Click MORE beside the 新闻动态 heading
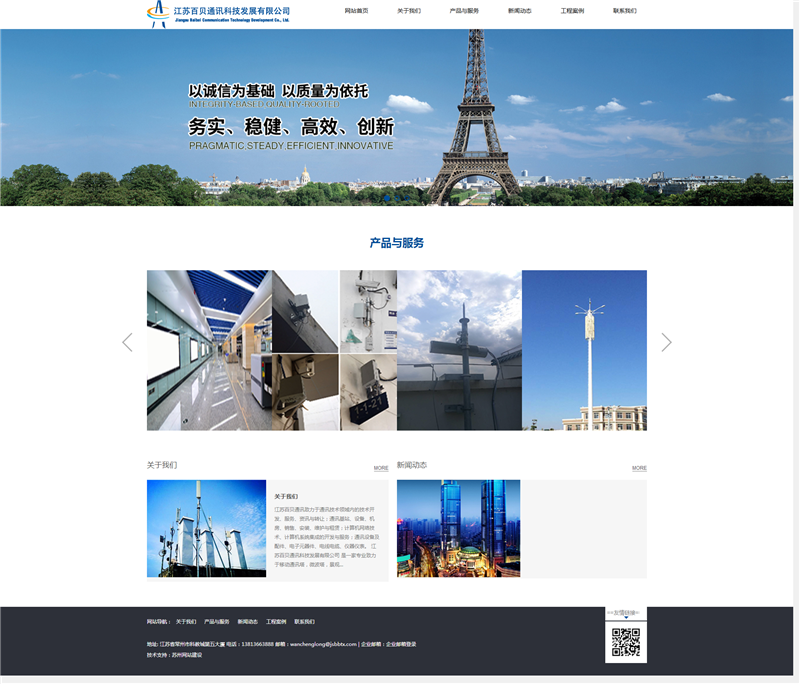This screenshot has height=684, width=800. 639,468
